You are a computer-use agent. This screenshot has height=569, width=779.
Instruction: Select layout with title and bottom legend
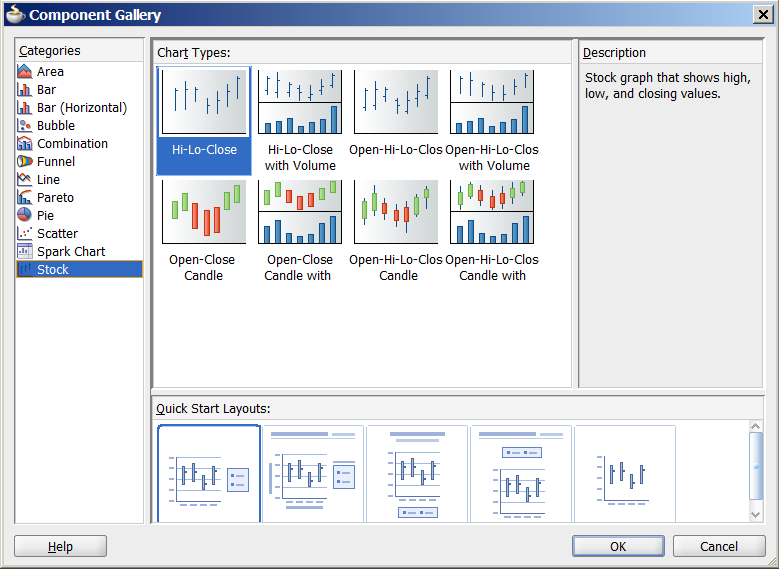[x=417, y=474]
